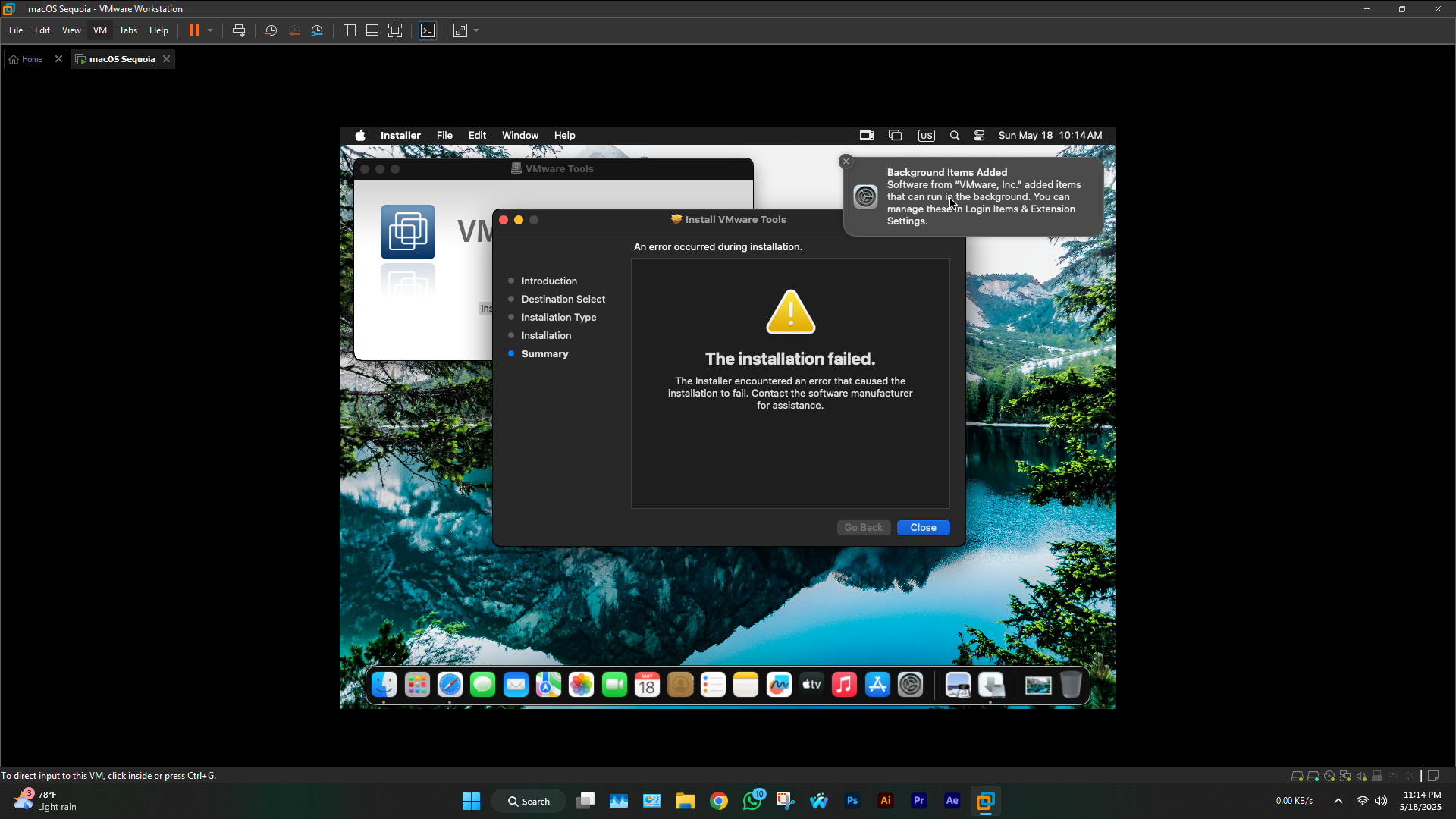
Task: Expand the power options dropdown arrow
Action: coord(210,30)
